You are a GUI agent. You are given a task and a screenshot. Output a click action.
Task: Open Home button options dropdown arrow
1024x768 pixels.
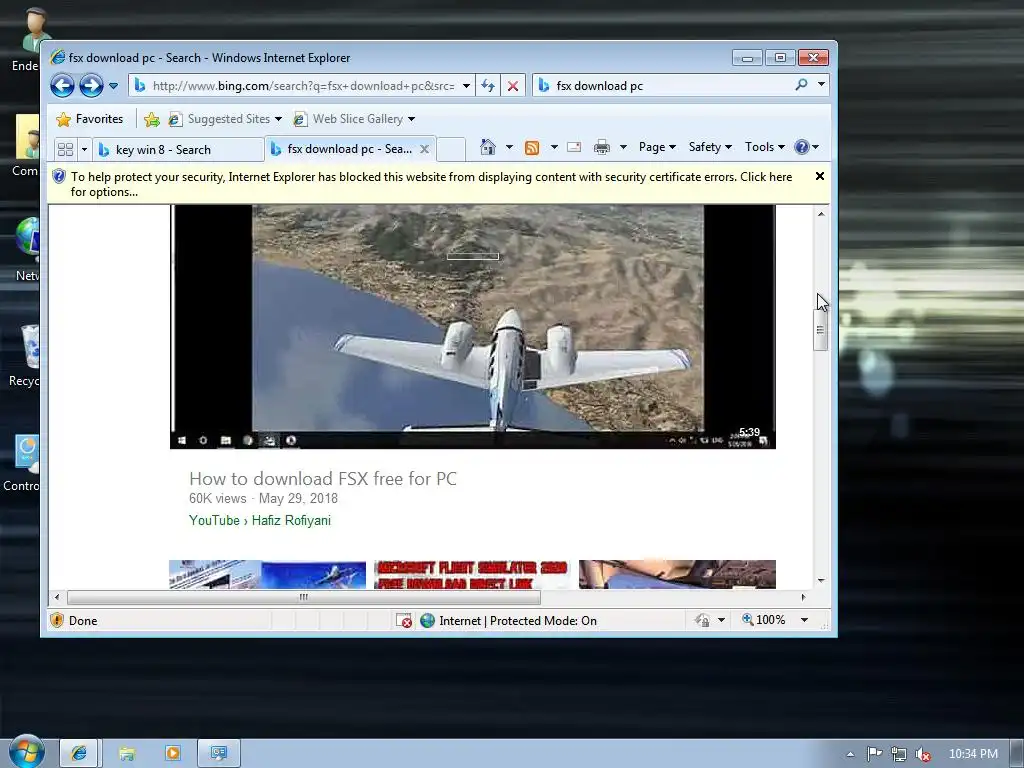pyautogui.click(x=509, y=147)
